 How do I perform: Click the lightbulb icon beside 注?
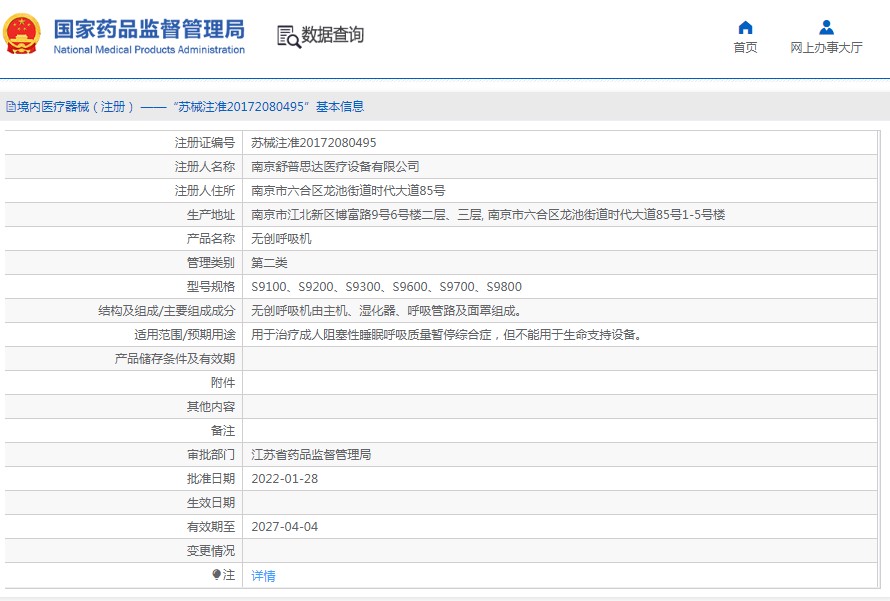tap(216, 575)
